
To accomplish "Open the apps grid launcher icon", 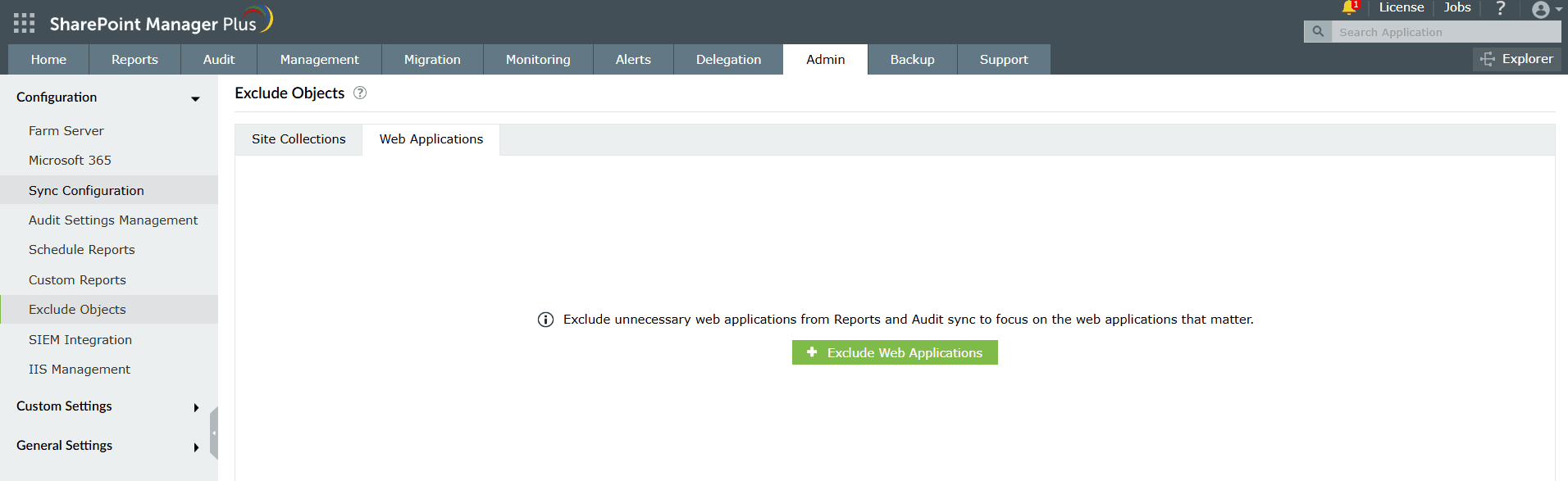I will point(24,23).
